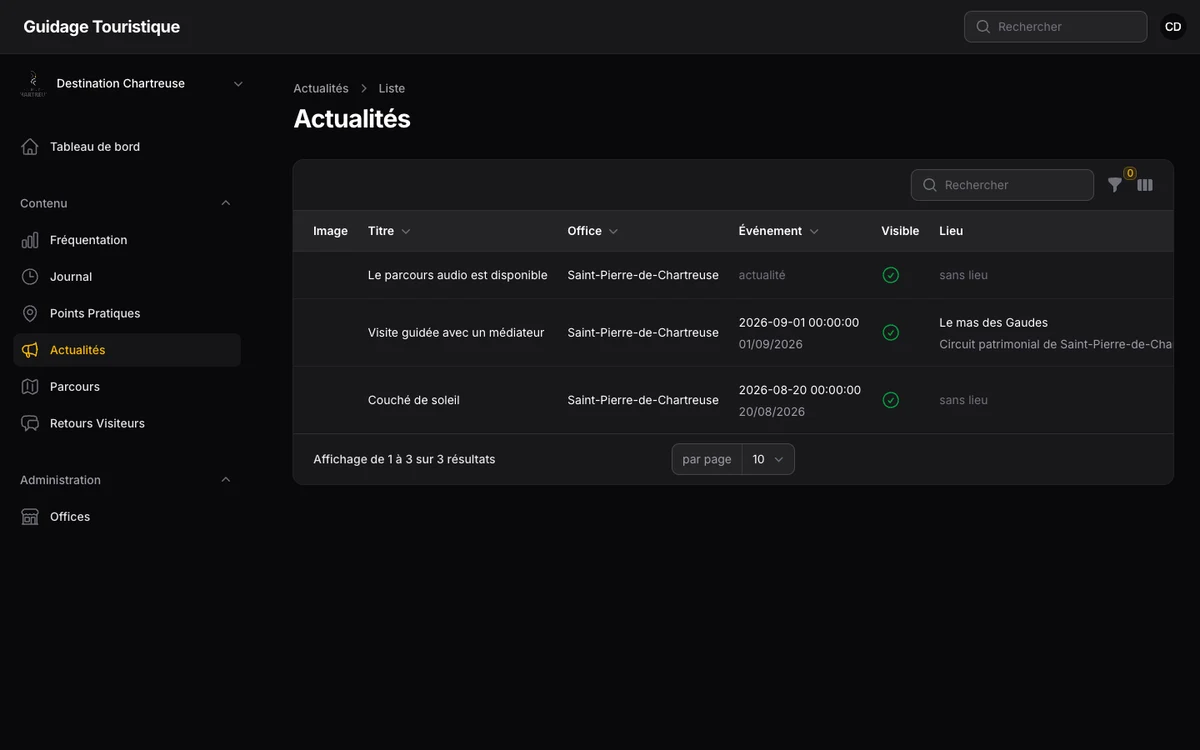The image size is (1200, 750).
Task: Click the Offices storefront icon
Action: pos(30,517)
